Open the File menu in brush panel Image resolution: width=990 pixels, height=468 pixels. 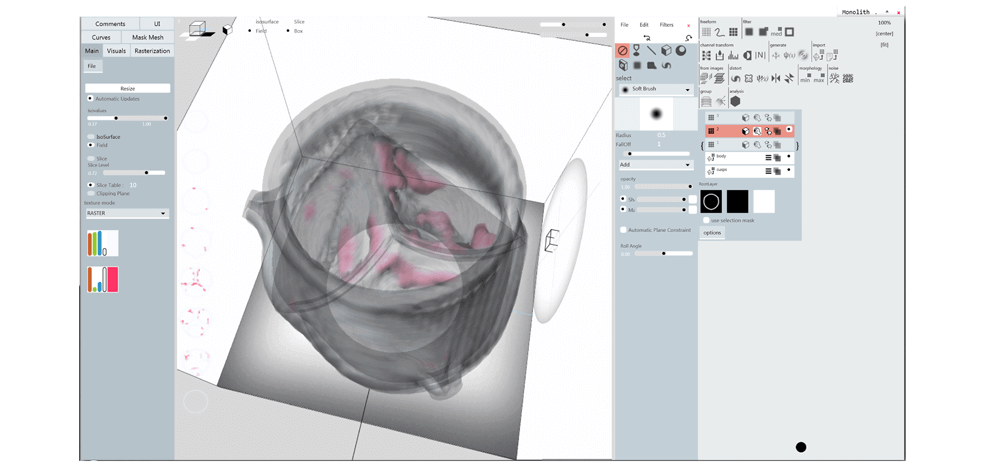pos(624,25)
